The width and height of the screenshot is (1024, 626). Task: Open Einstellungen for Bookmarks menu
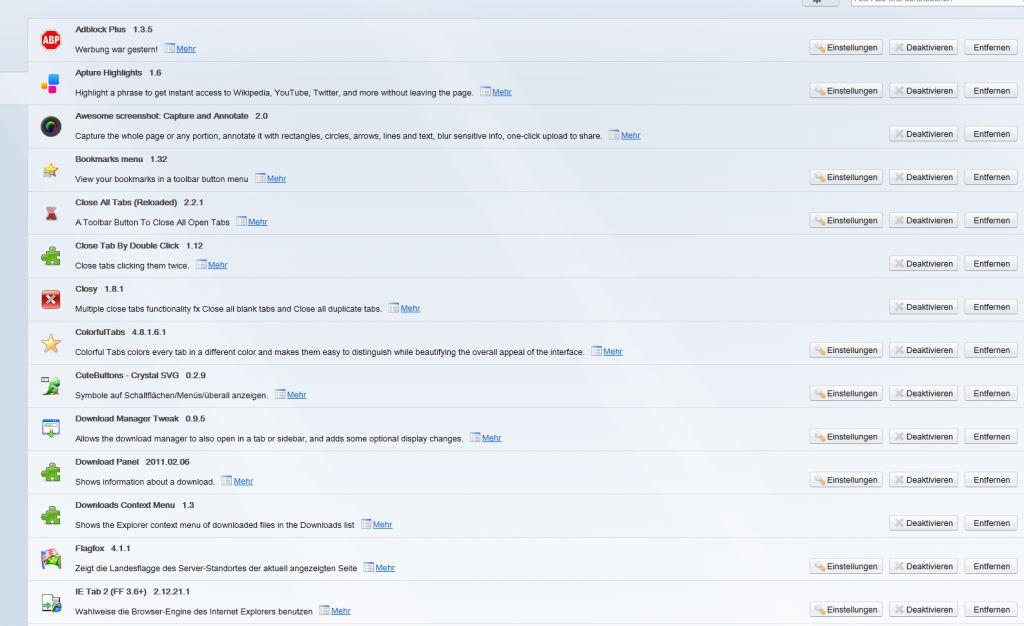[x=846, y=178]
